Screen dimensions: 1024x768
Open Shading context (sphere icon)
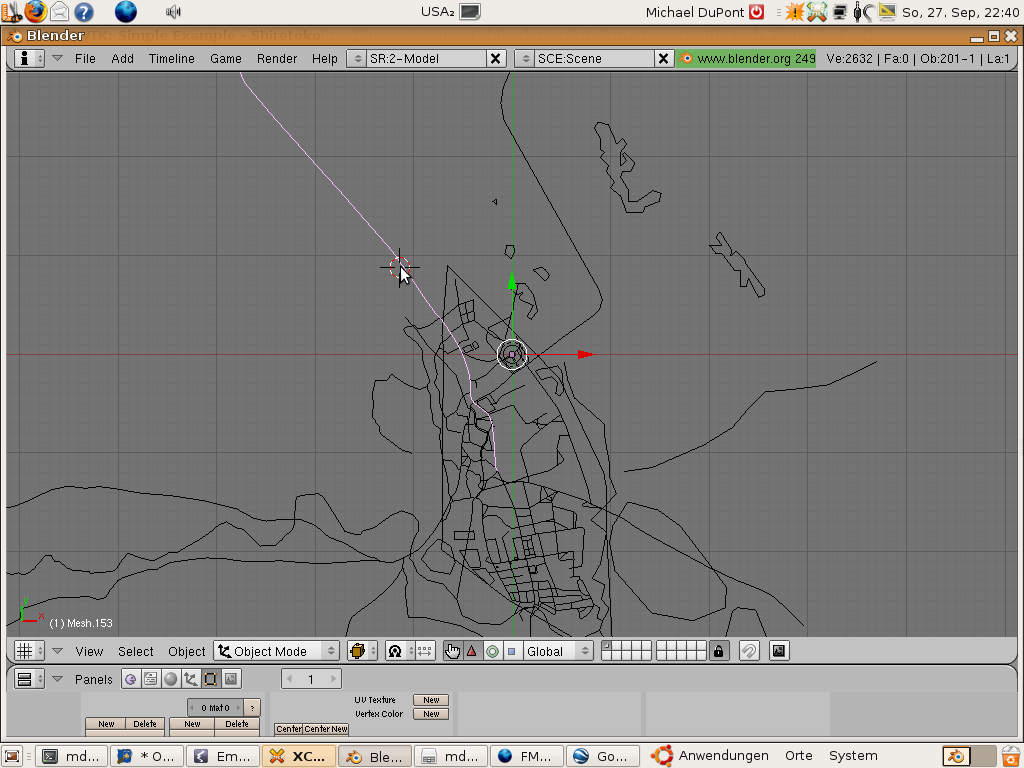(170, 679)
